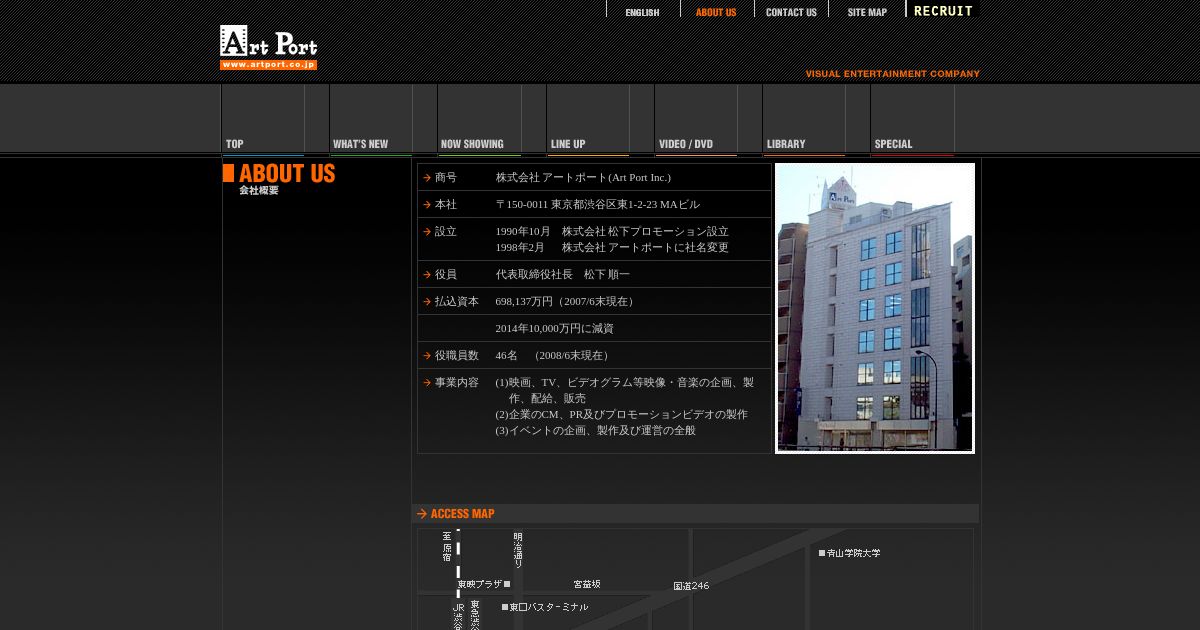
Task: Click 明治通り label on the map
Action: [518, 551]
